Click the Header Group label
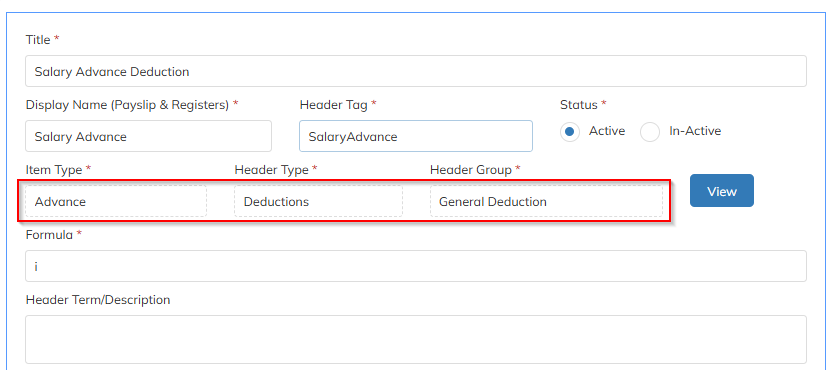This screenshot has width=826, height=370. click(471, 170)
